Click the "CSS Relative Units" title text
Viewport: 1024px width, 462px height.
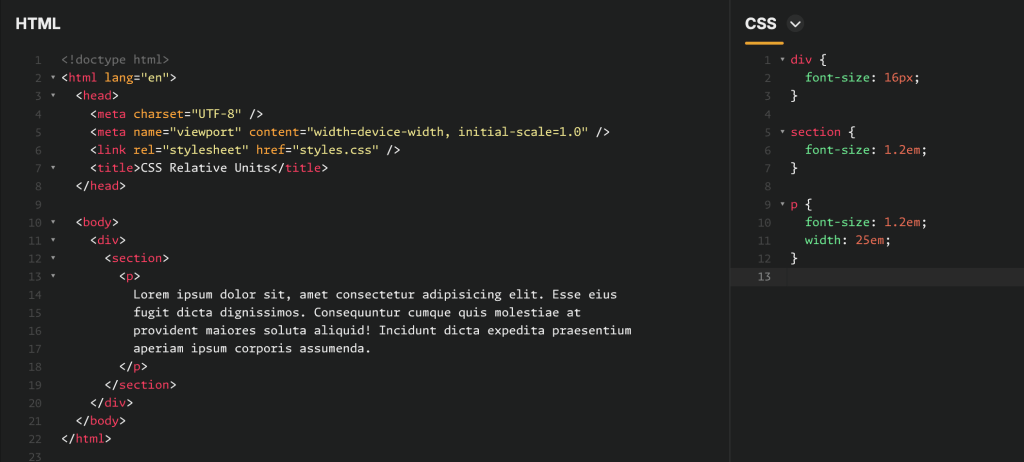click(204, 168)
